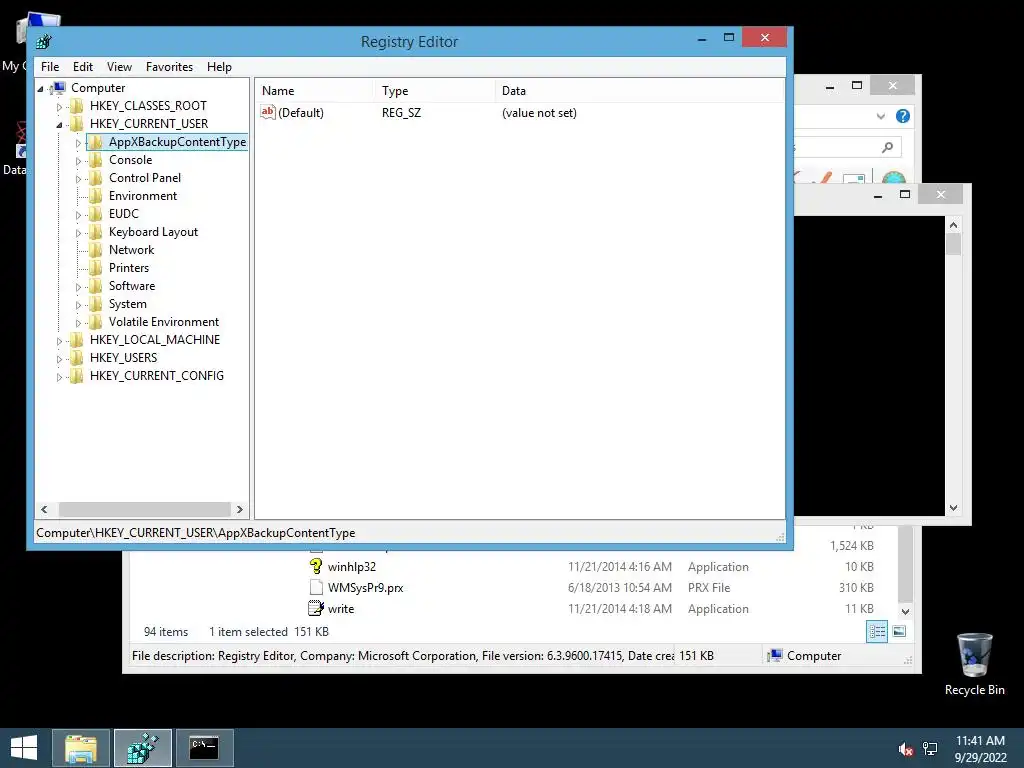Open File Explorer from the taskbar
This screenshot has width=1024, height=768.
point(81,748)
